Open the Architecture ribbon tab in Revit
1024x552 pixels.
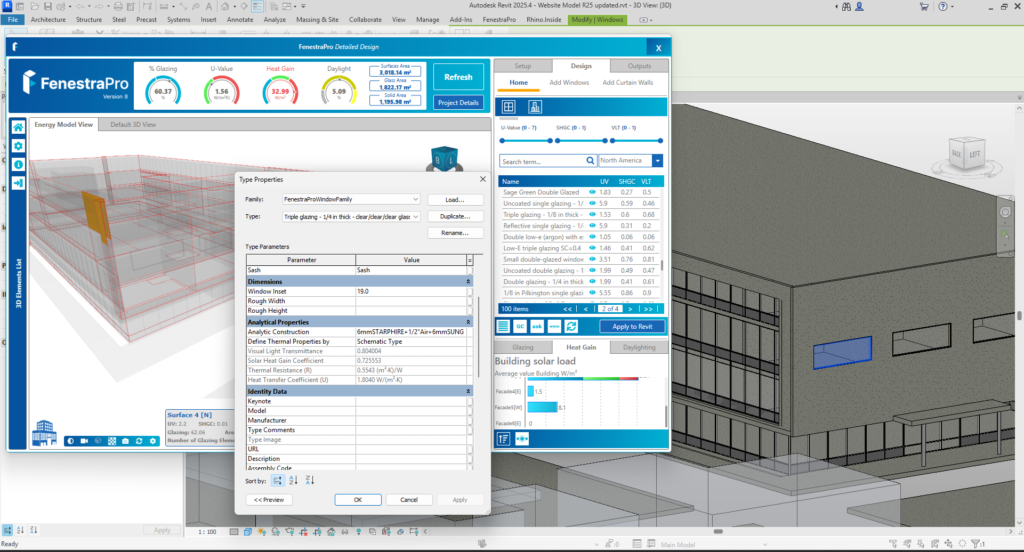(x=48, y=20)
